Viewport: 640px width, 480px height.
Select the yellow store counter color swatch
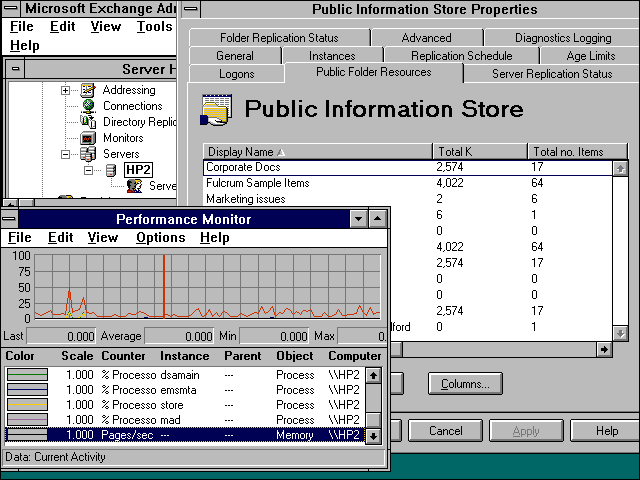click(x=27, y=405)
